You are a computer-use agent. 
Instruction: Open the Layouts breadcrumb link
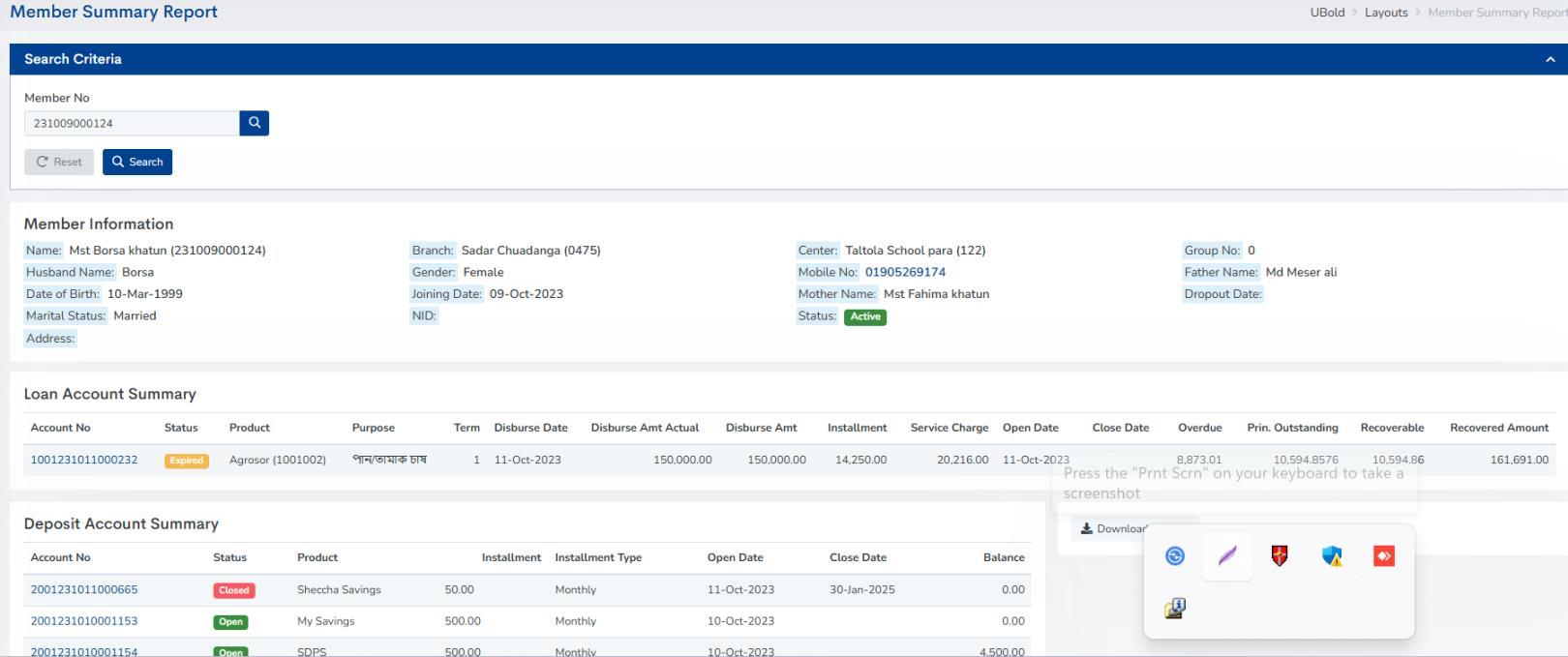[x=1386, y=13]
